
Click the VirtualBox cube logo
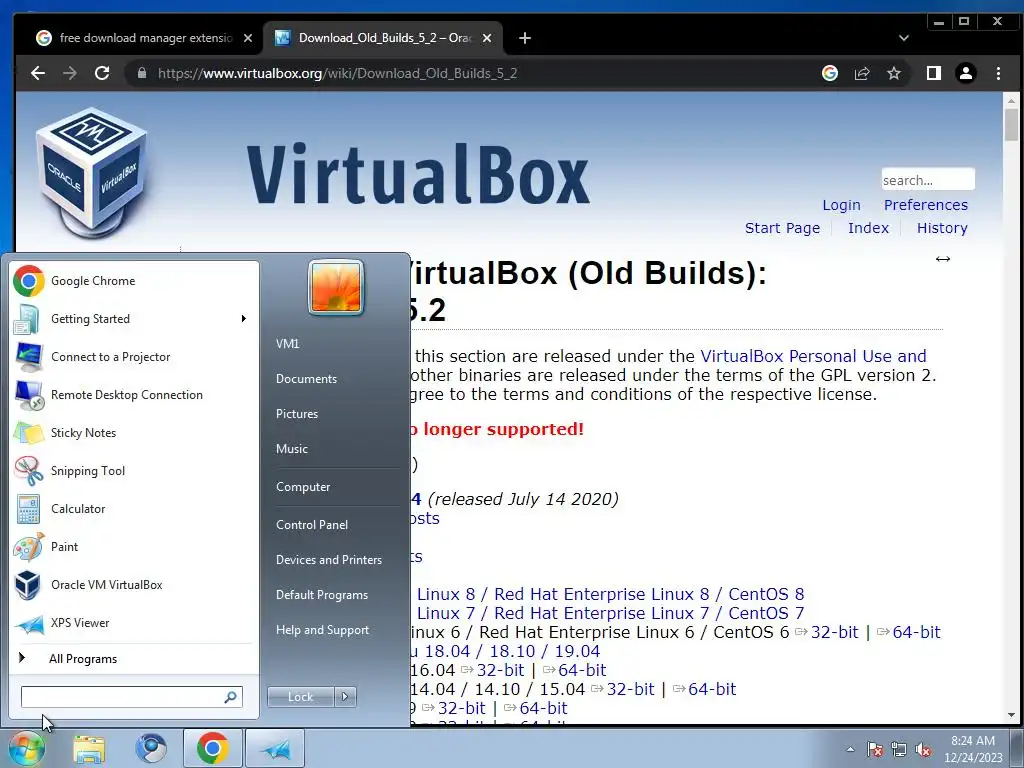coord(92,171)
